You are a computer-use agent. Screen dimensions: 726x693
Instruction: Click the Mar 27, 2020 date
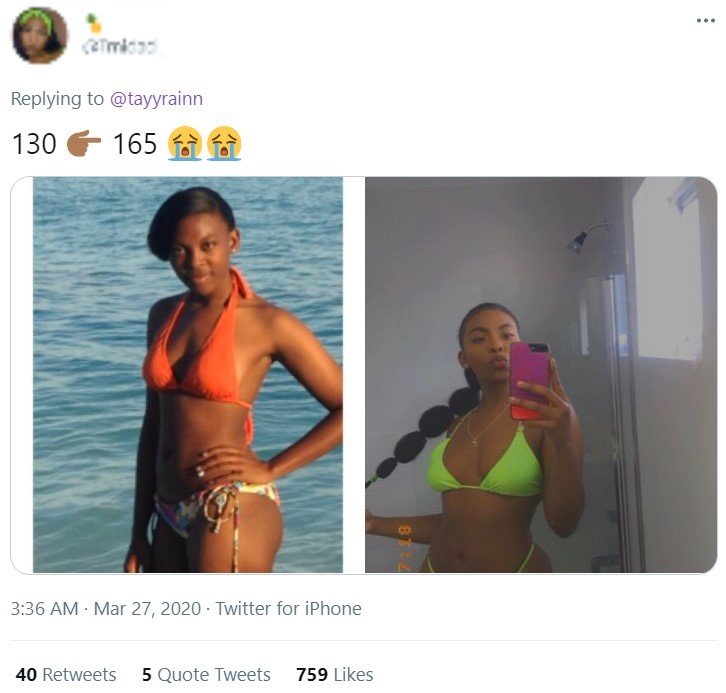tap(147, 608)
